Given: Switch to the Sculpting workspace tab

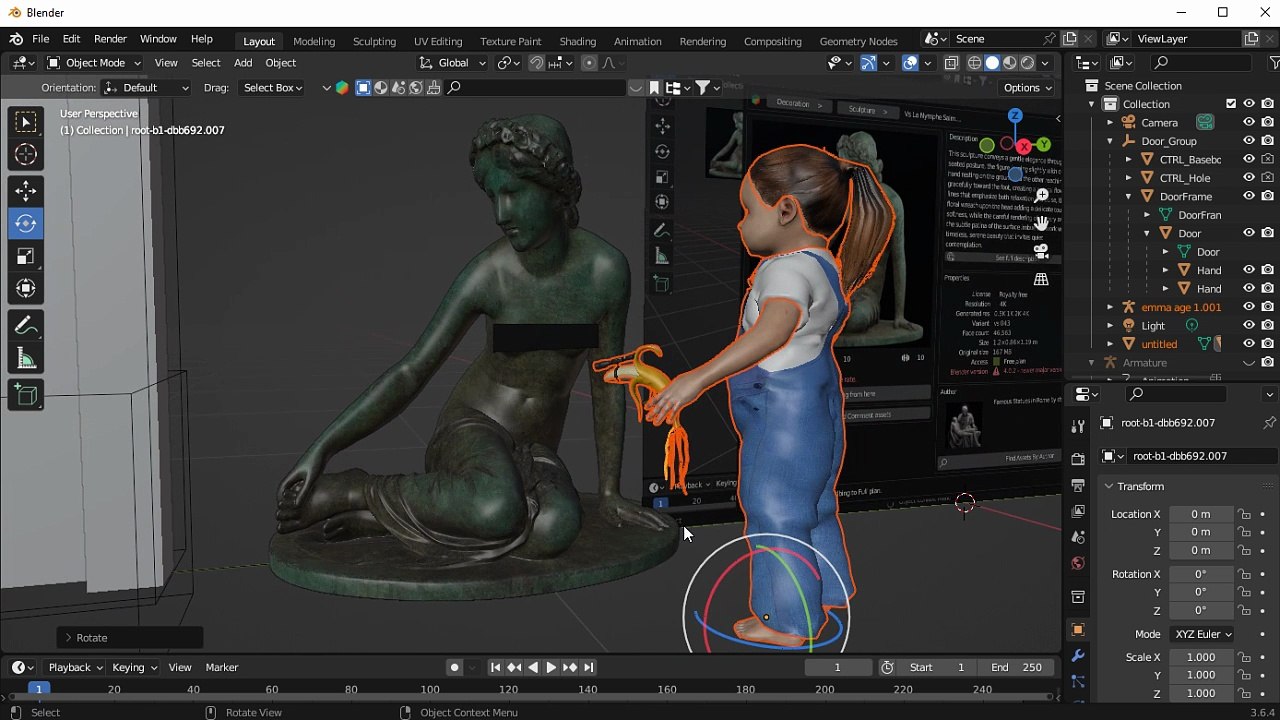Looking at the screenshot, I should [x=374, y=41].
